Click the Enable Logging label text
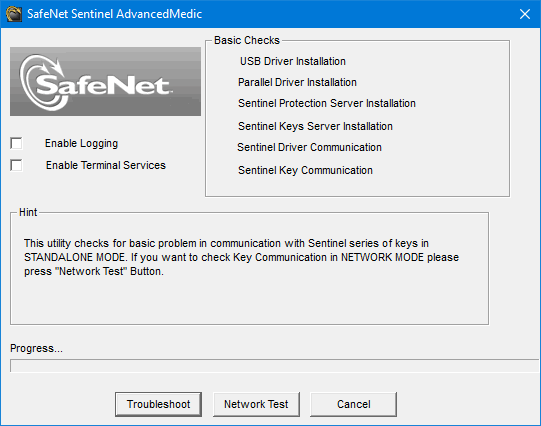Viewport: 541px width, 426px height. pyautogui.click(x=81, y=143)
